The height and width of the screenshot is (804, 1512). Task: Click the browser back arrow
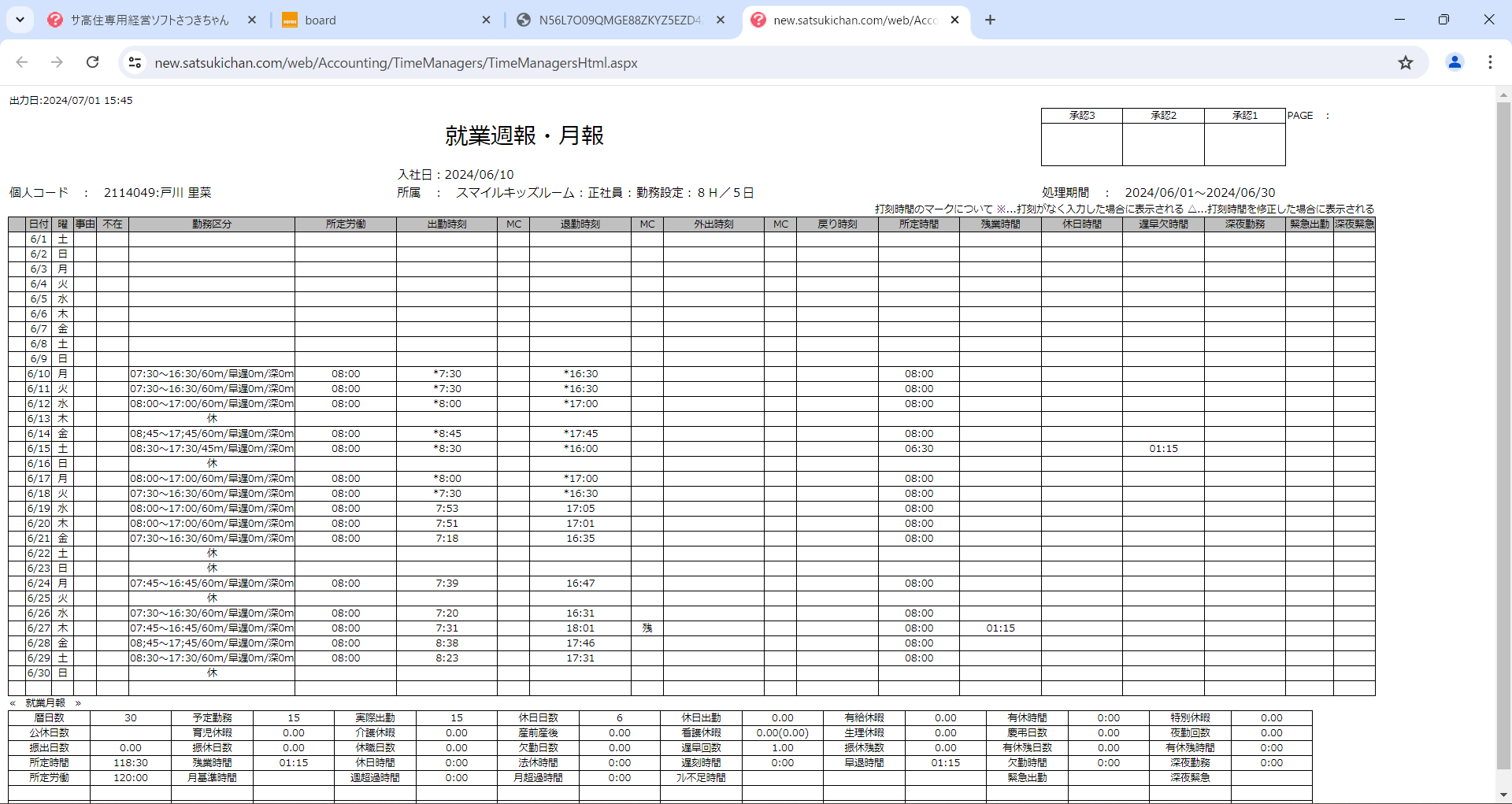pyautogui.click(x=22, y=62)
